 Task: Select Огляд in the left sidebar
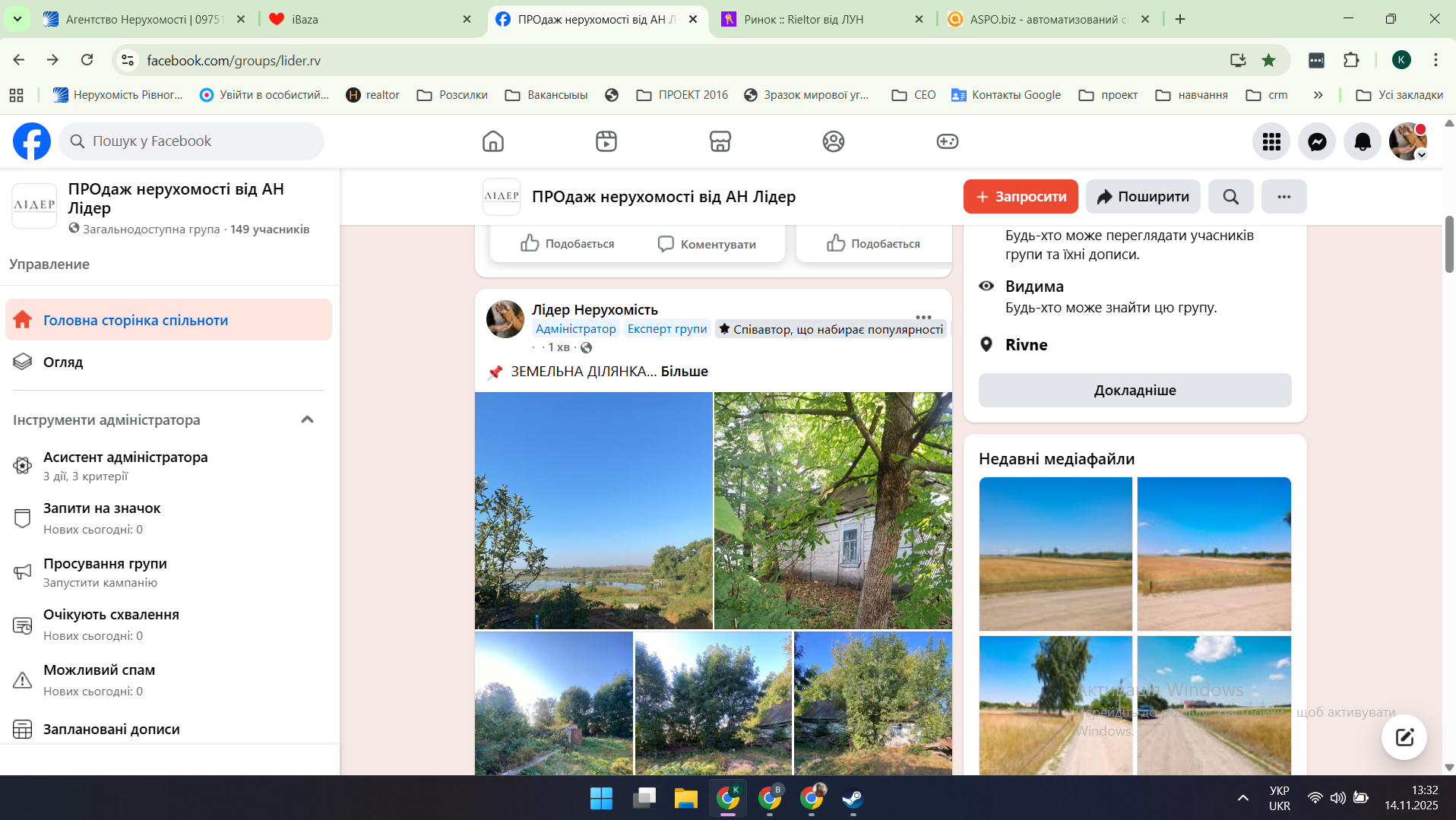(63, 363)
